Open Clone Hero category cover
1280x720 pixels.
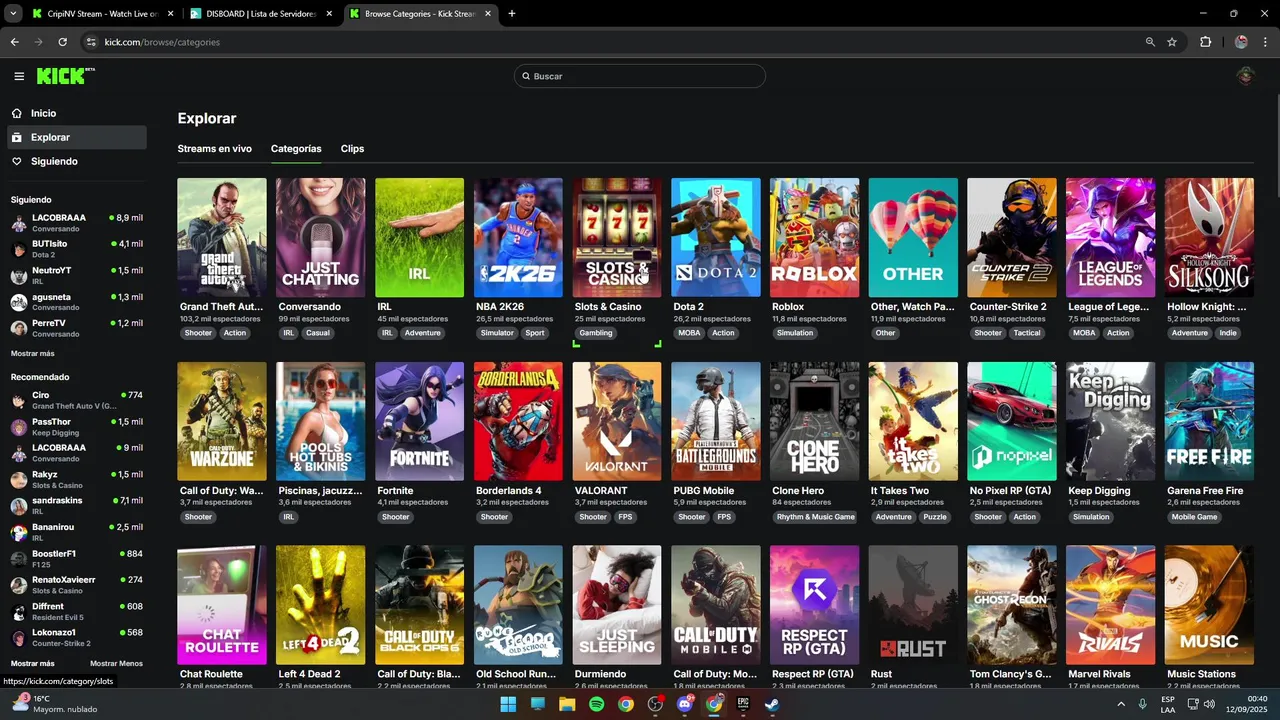coord(814,421)
